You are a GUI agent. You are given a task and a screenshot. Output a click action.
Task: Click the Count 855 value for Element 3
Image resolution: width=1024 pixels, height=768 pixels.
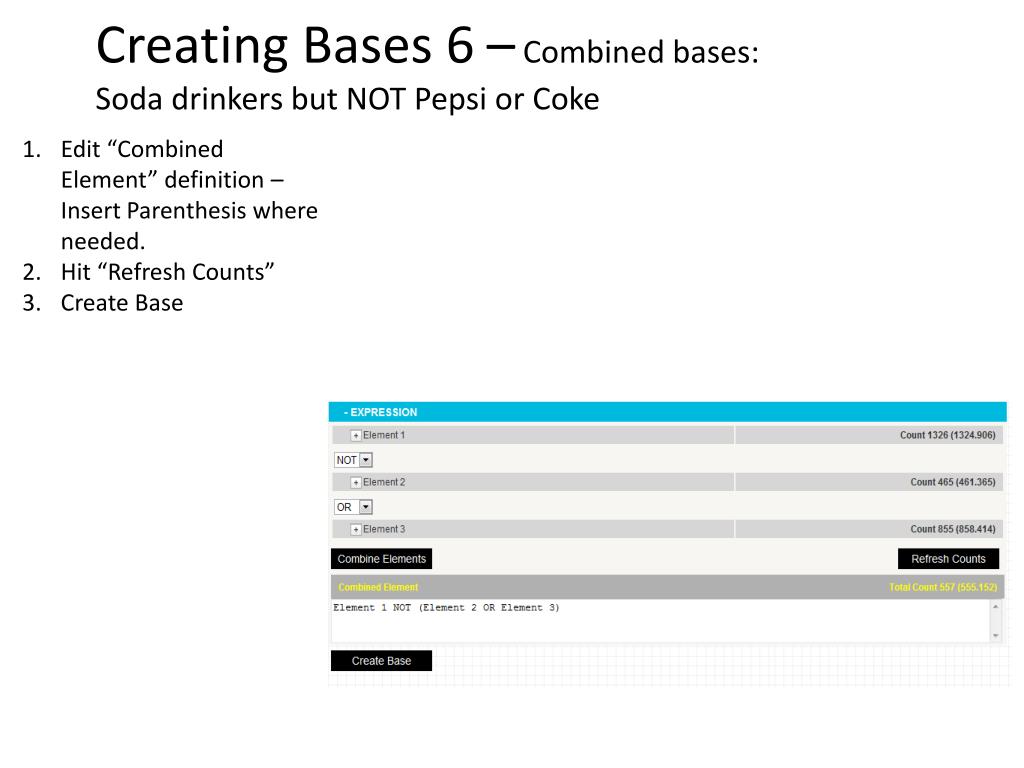[x=953, y=530]
